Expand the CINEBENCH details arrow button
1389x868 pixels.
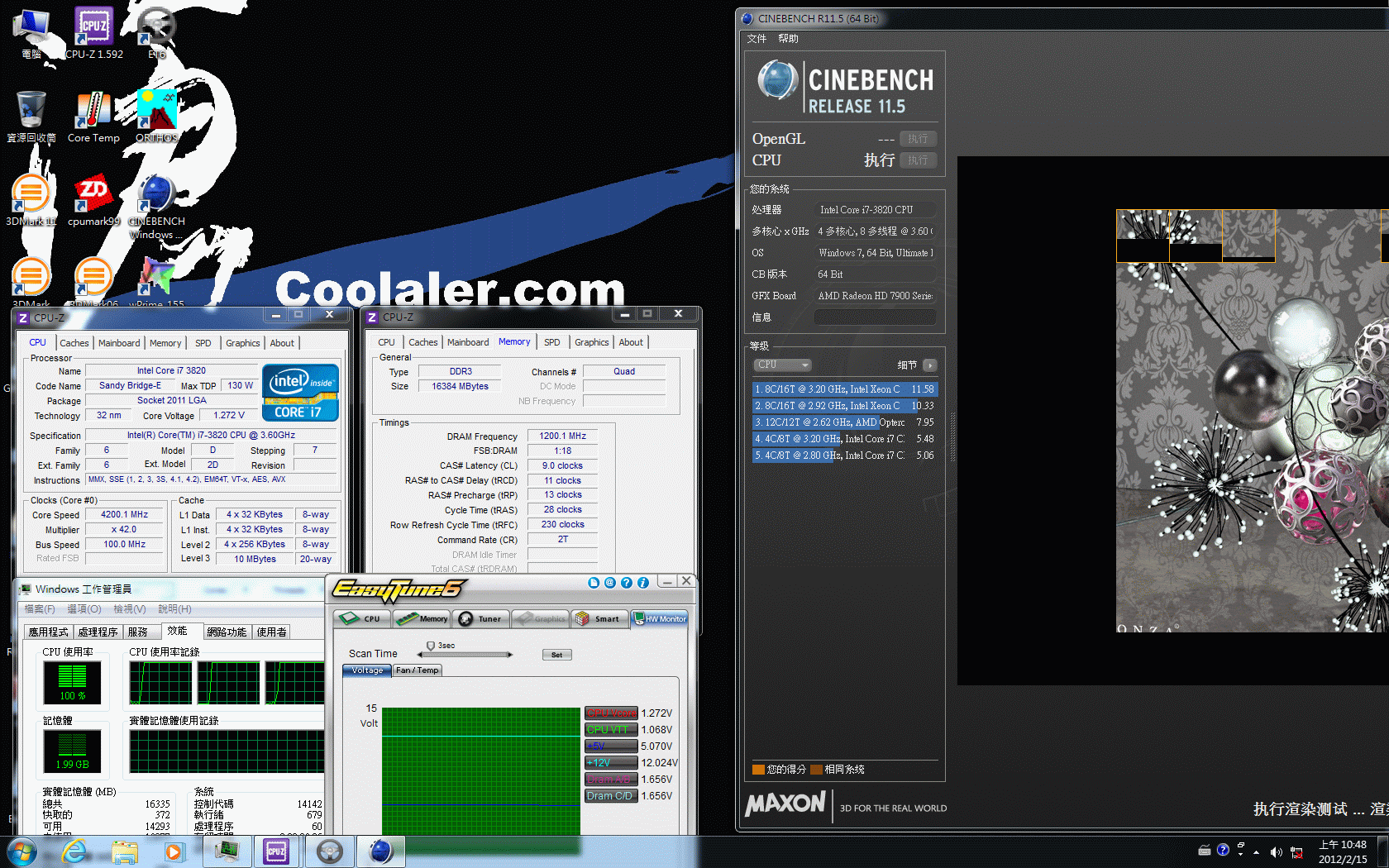[x=930, y=365]
